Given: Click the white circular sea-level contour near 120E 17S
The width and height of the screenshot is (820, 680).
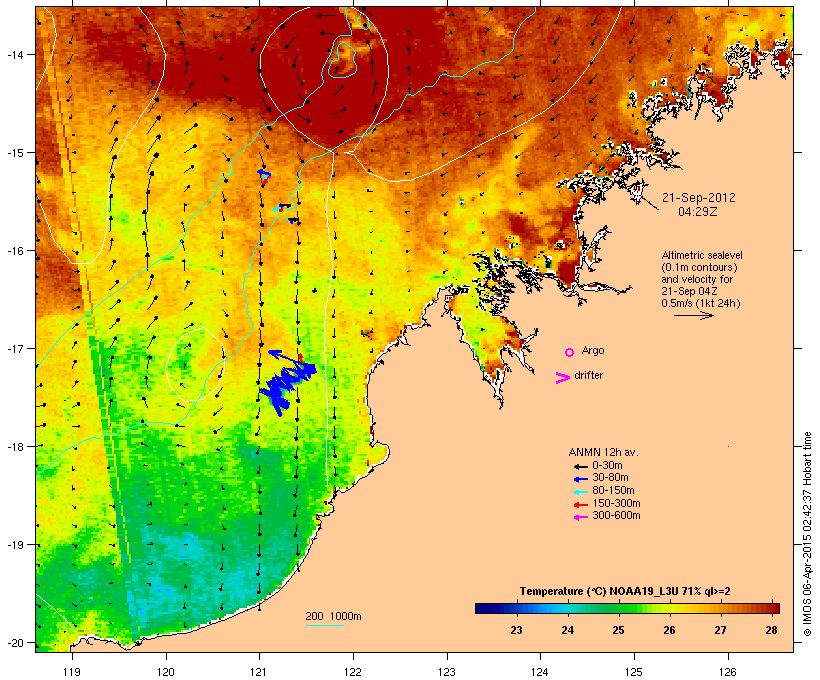Looking at the screenshot, I should [x=196, y=365].
